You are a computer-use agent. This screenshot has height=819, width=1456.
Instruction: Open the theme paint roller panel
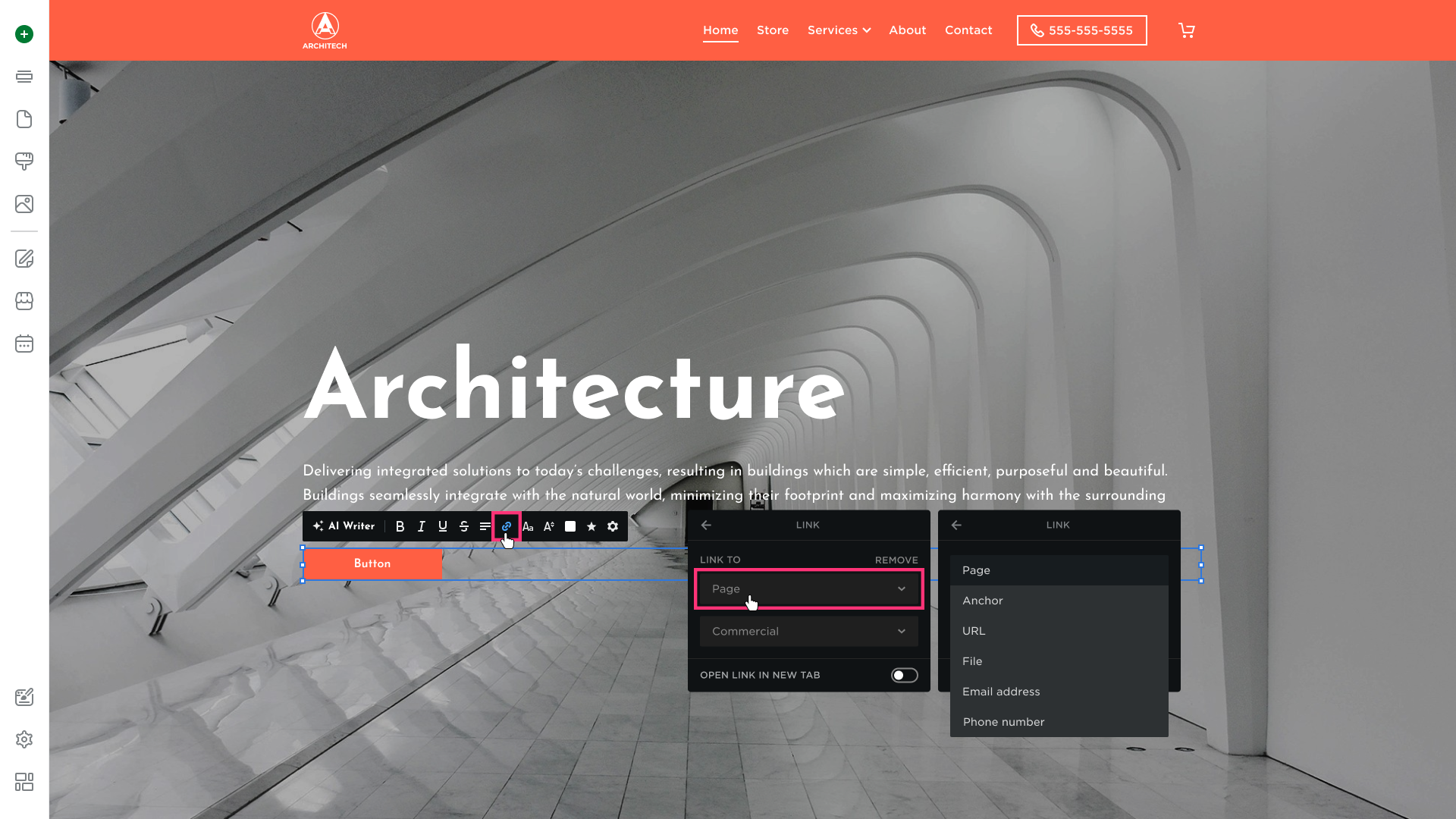(x=24, y=161)
